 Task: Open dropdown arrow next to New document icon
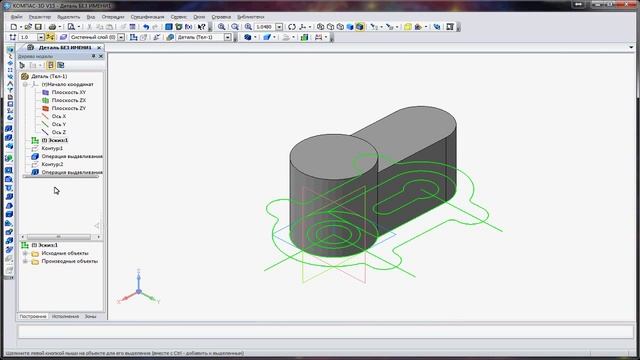[20, 27]
